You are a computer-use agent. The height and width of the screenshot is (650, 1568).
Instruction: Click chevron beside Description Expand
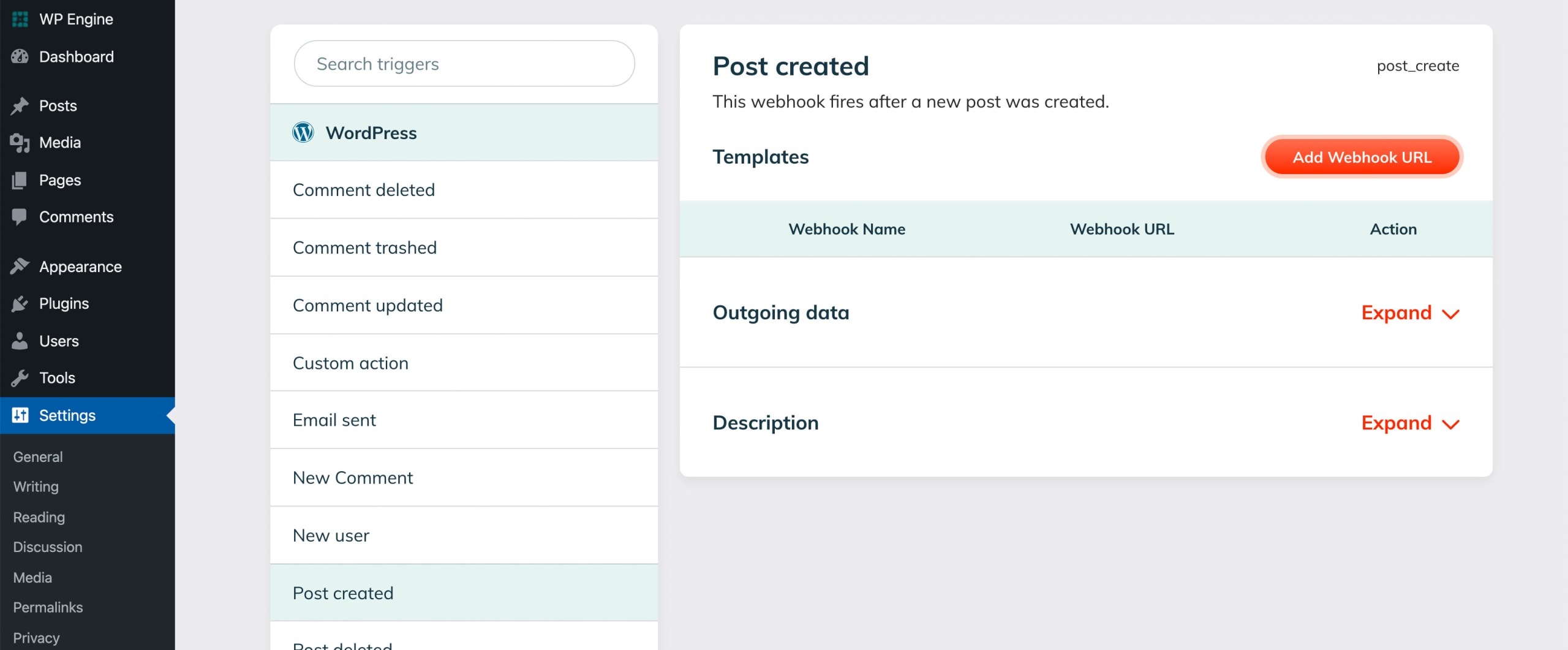[1451, 425]
